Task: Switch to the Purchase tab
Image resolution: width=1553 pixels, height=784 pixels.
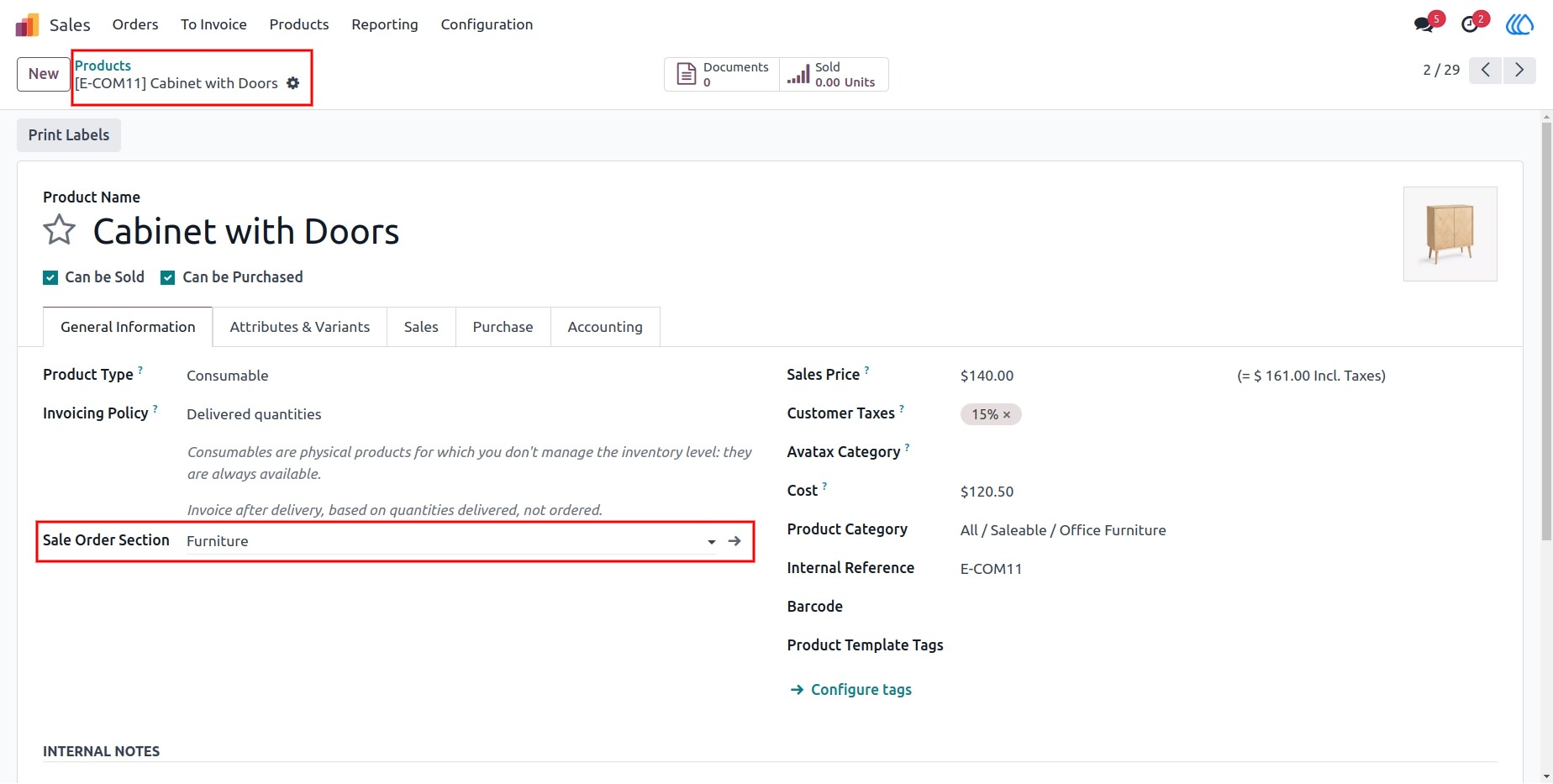Action: point(503,327)
